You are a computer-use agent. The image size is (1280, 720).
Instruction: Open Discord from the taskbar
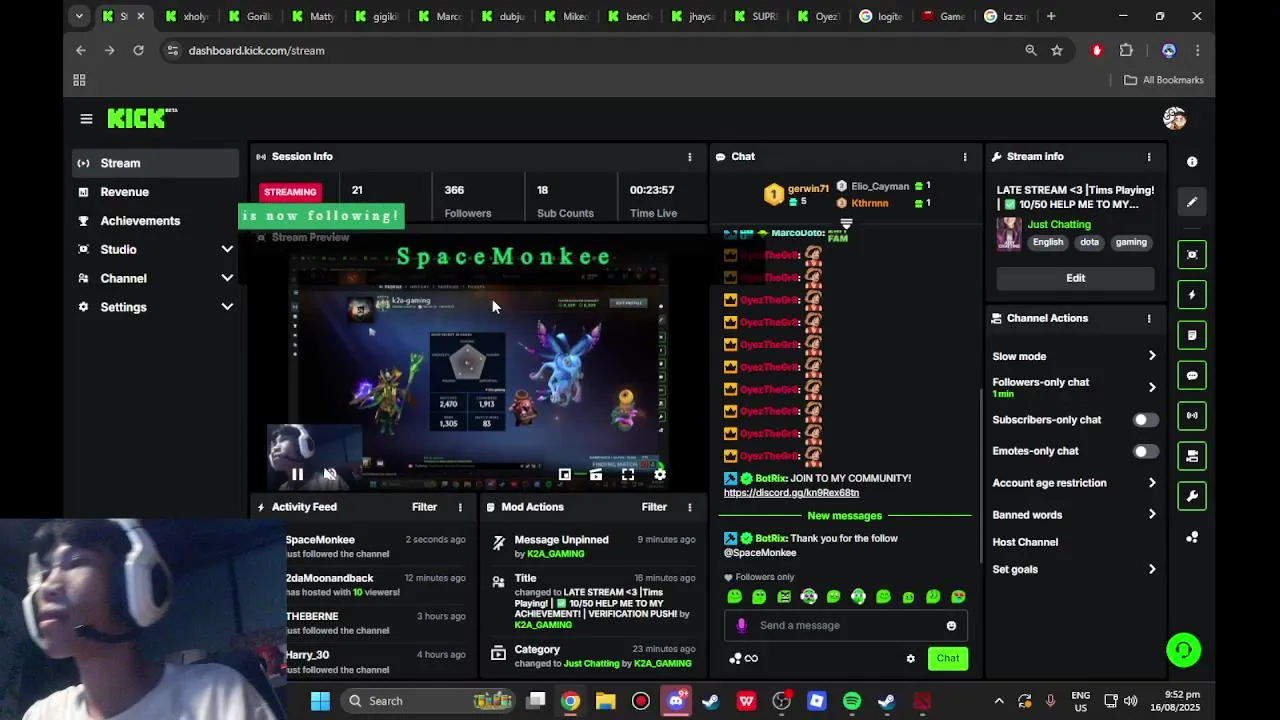pos(676,701)
